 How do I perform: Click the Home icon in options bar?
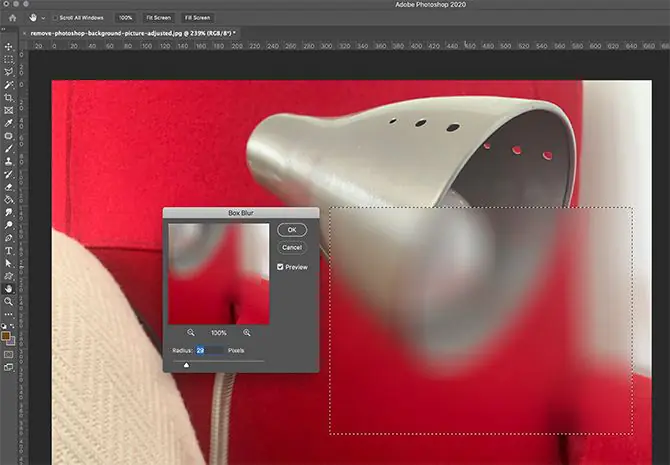pyautogui.click(x=10, y=18)
